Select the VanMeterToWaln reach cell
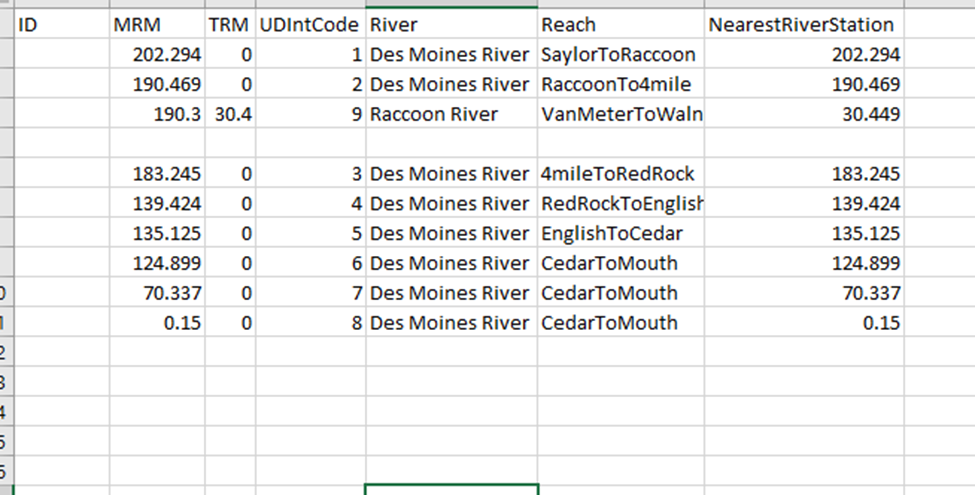 621,114
